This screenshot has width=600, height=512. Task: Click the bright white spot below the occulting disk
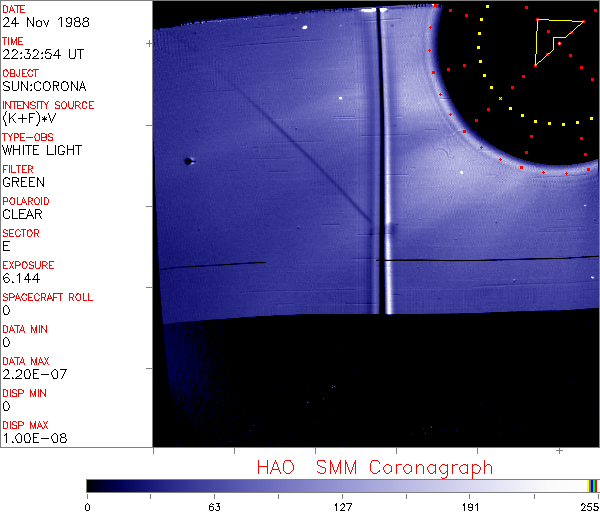(x=462, y=172)
